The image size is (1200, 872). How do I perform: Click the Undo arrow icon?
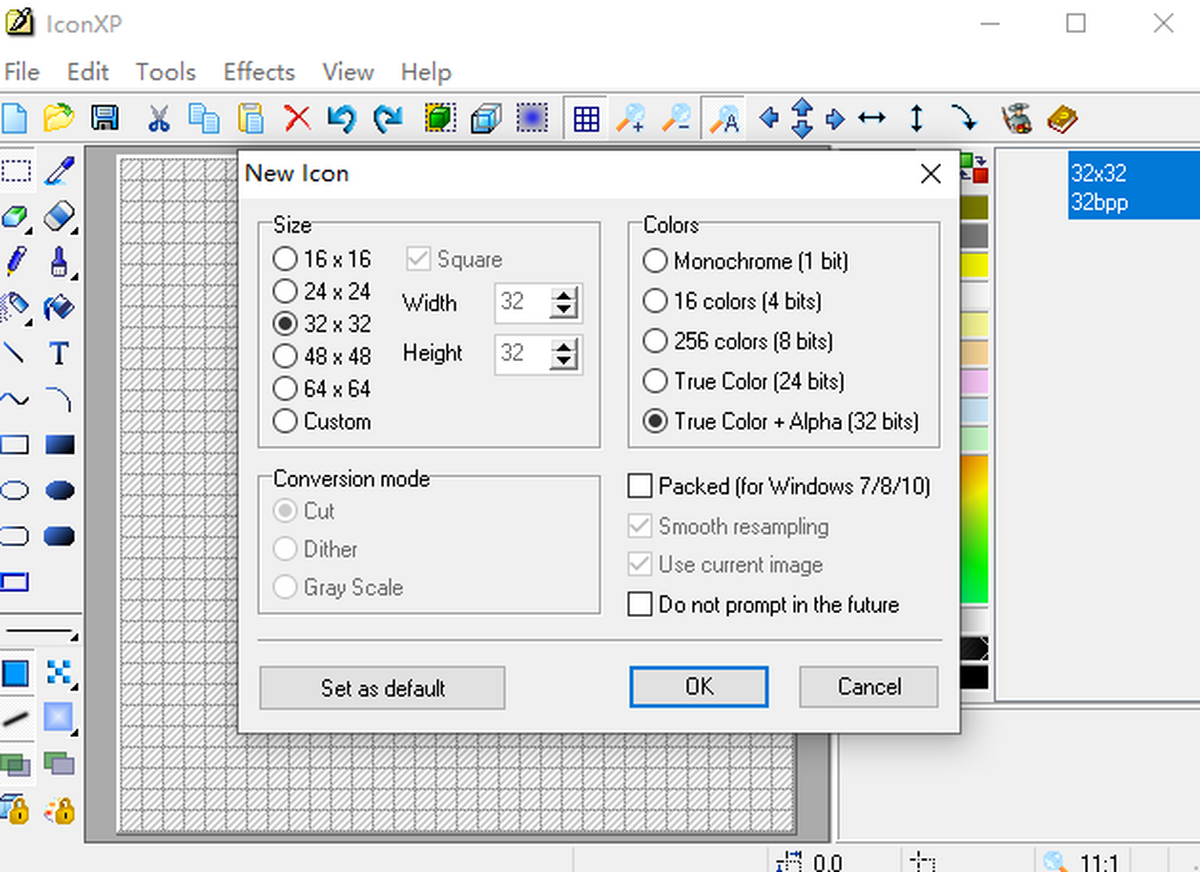pos(341,119)
